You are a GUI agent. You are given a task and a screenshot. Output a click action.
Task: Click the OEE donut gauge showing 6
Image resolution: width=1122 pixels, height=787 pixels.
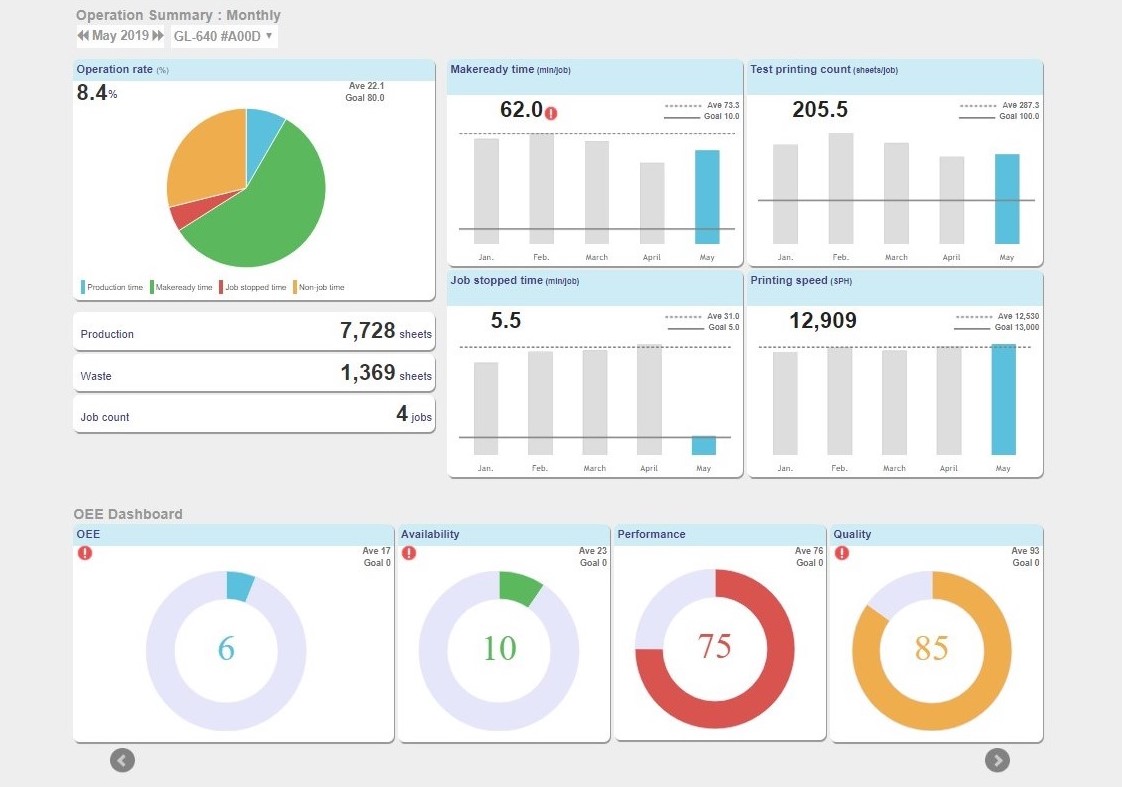(x=226, y=650)
